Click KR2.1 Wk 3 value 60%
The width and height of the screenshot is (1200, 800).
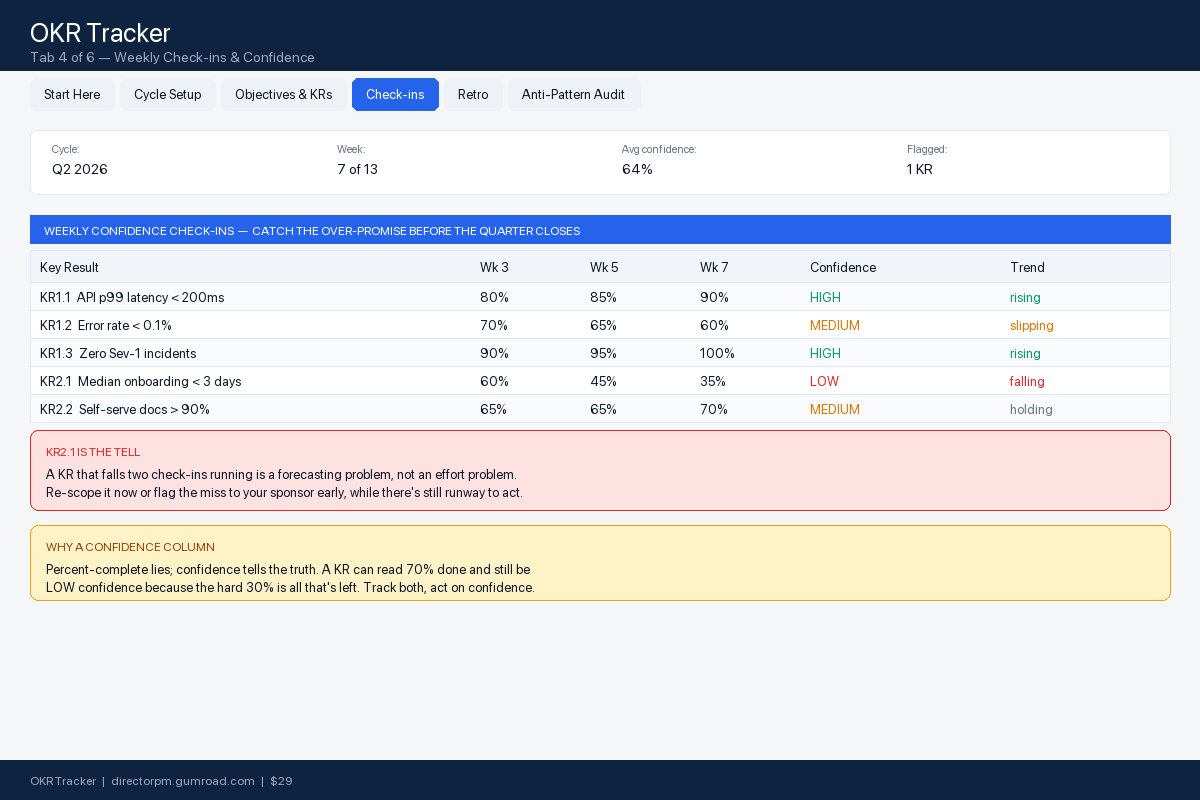(494, 381)
